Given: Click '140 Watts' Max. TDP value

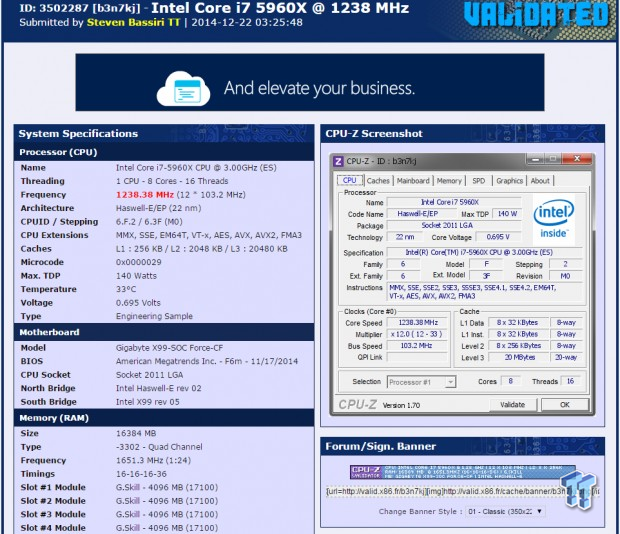Looking at the screenshot, I should [x=136, y=276].
